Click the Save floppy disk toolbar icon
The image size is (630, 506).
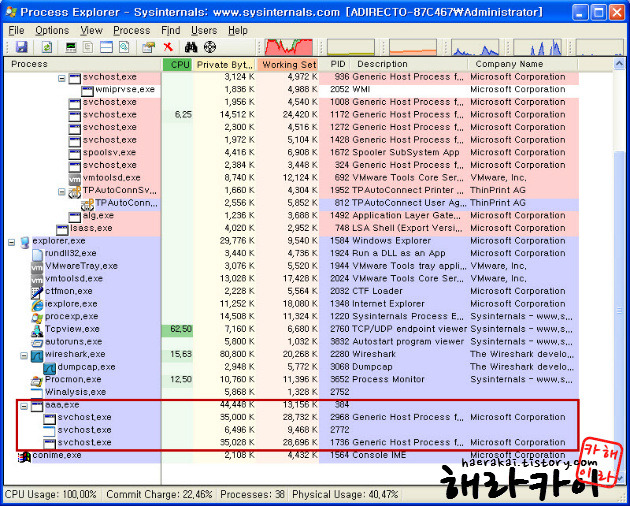pos(21,47)
